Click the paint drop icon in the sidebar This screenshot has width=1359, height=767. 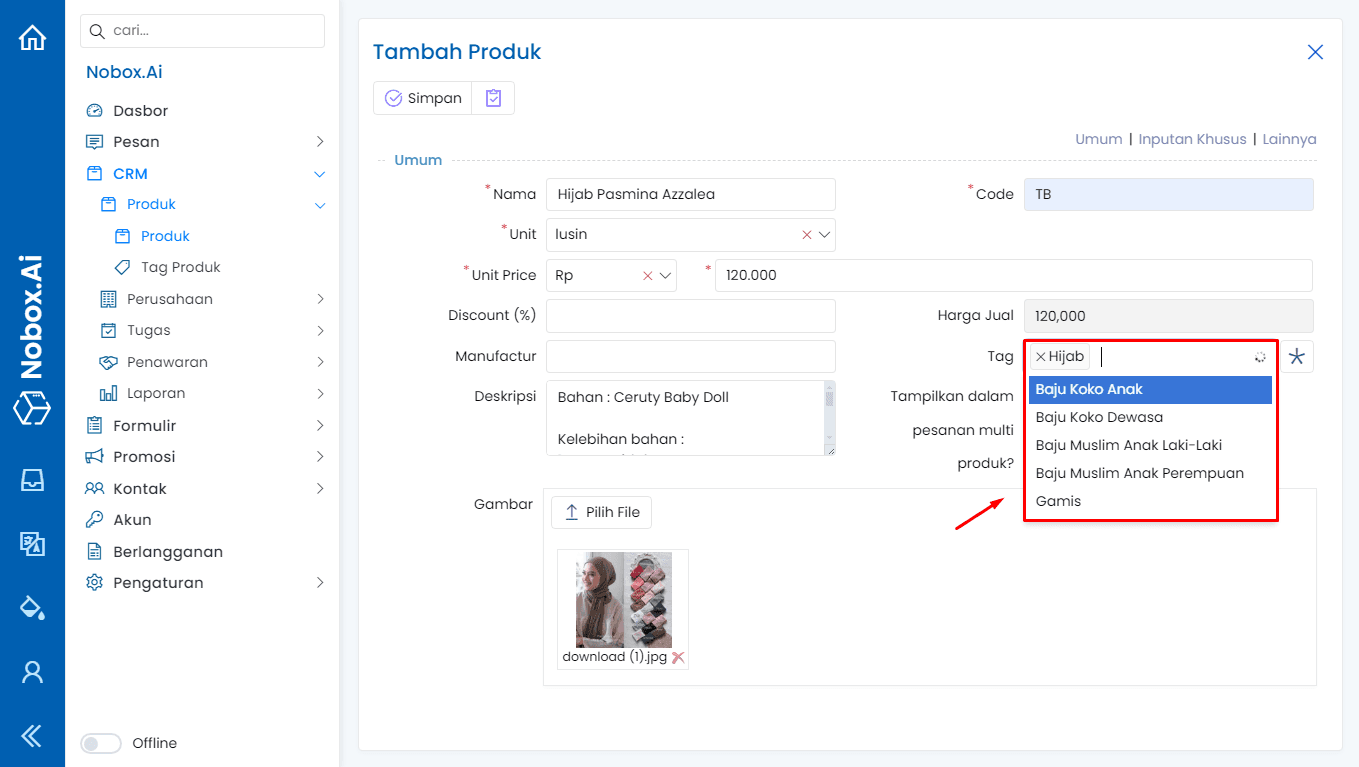pos(32,607)
